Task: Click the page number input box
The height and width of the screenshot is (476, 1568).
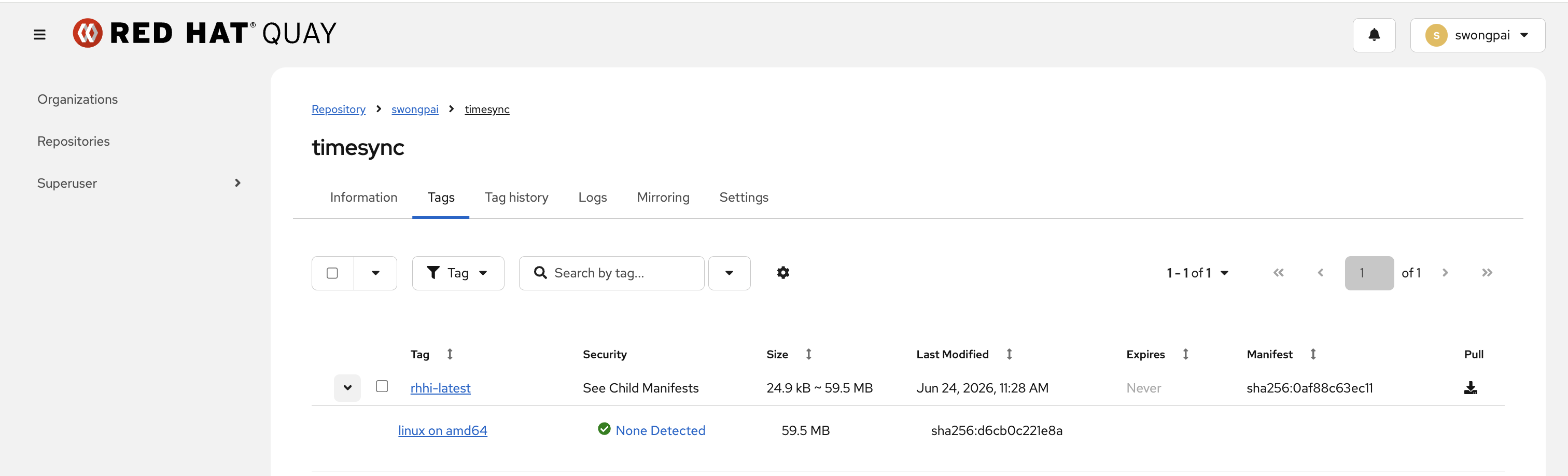Action: [1369, 273]
